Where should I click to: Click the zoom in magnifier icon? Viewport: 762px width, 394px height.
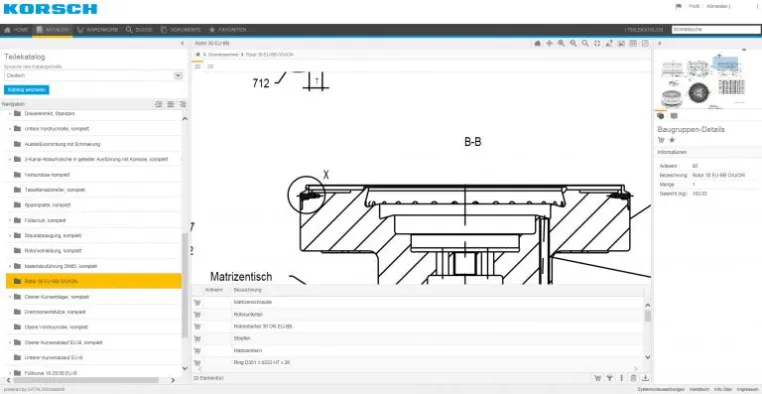(561, 43)
